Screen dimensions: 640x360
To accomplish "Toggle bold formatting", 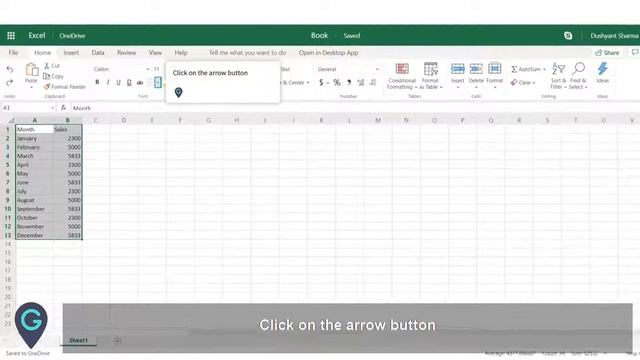I will 97,82.
